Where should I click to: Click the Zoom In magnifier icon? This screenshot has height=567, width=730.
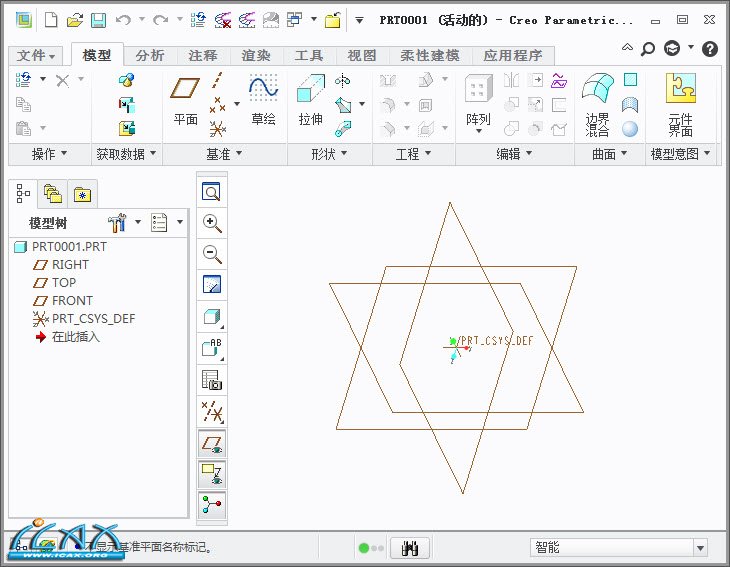(211, 223)
